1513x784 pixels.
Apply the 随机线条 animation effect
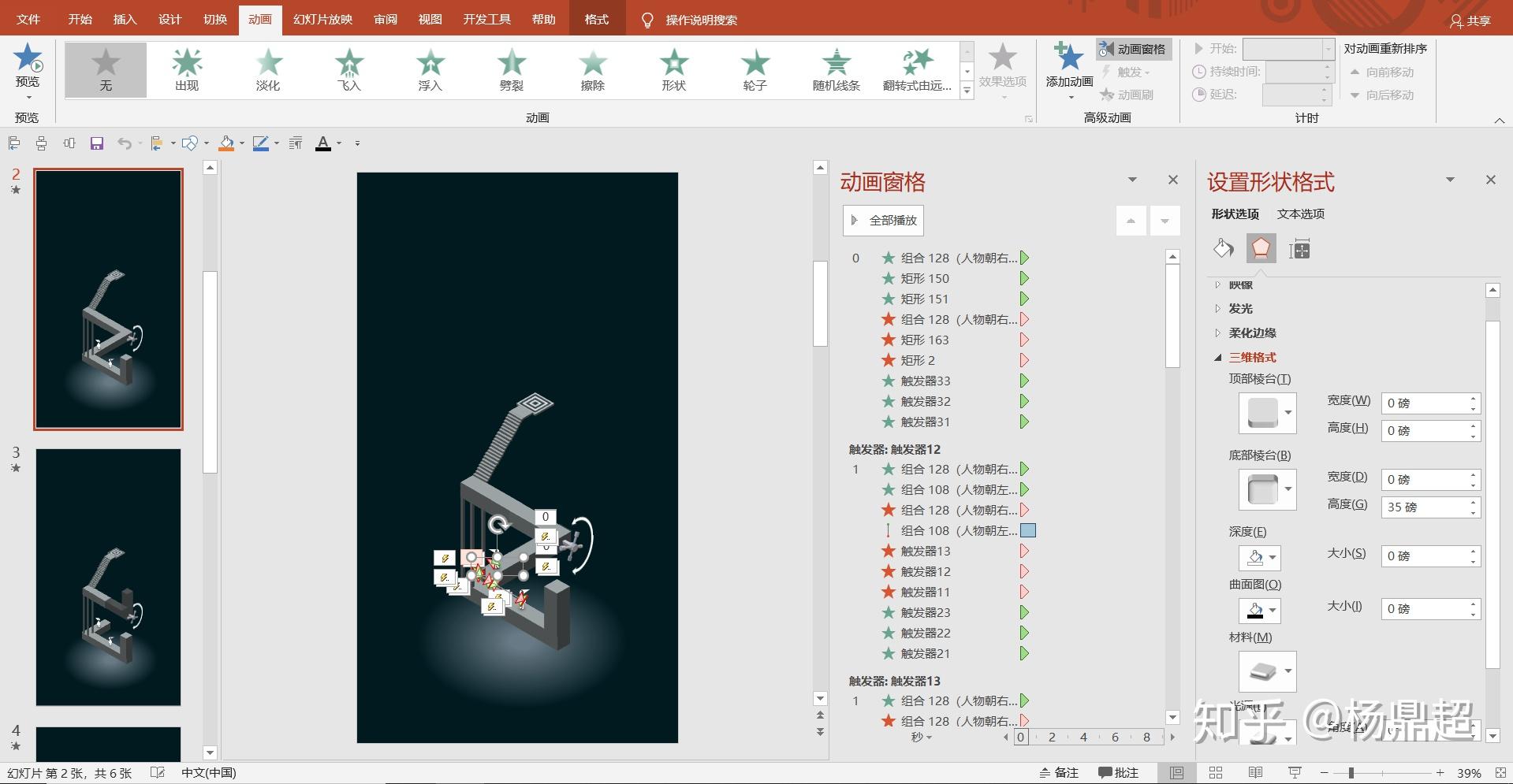coord(837,70)
